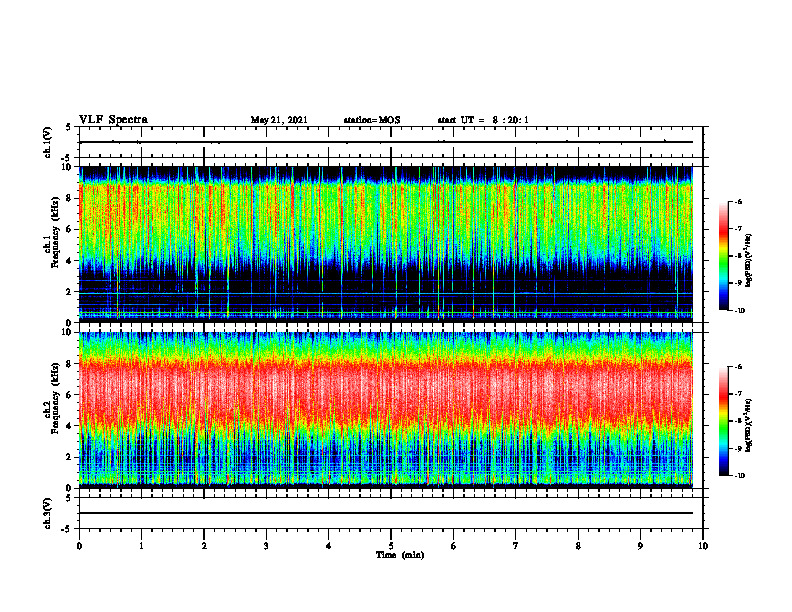Click the ch.1 voltage trace line
This screenshot has height=612, width=792.
point(386,142)
